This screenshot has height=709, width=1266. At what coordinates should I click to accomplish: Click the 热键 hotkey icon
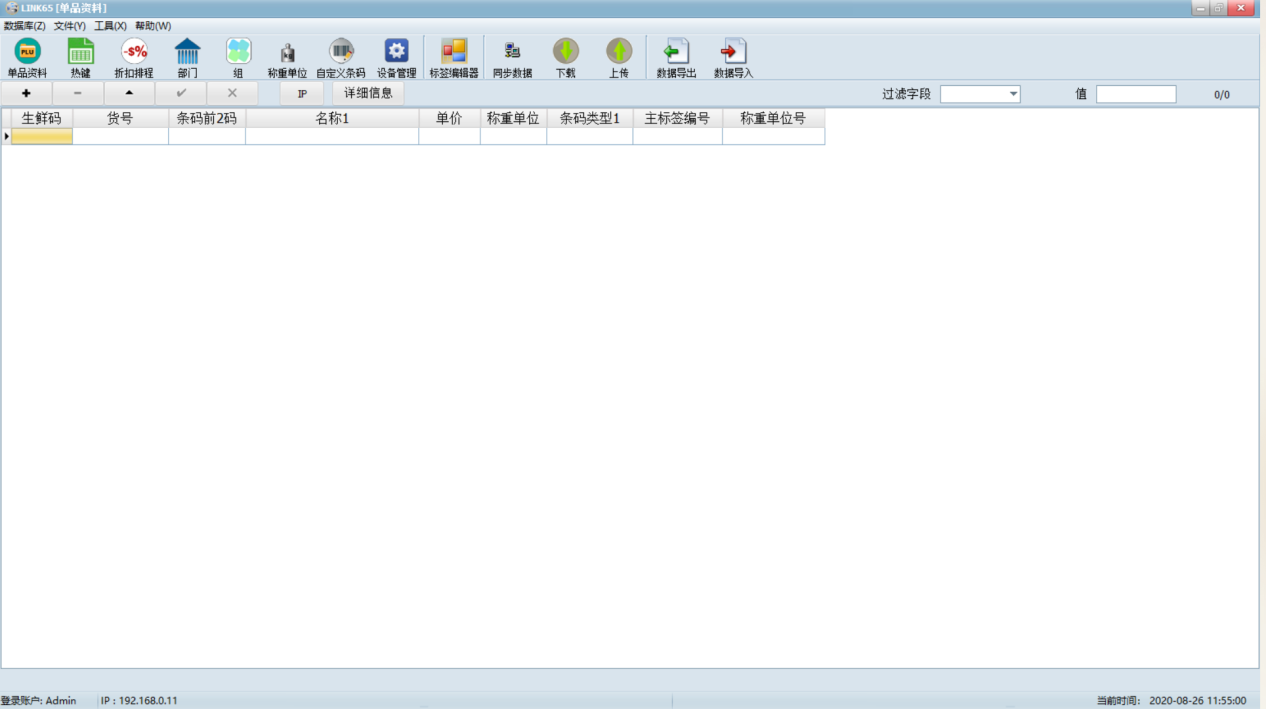[80, 52]
